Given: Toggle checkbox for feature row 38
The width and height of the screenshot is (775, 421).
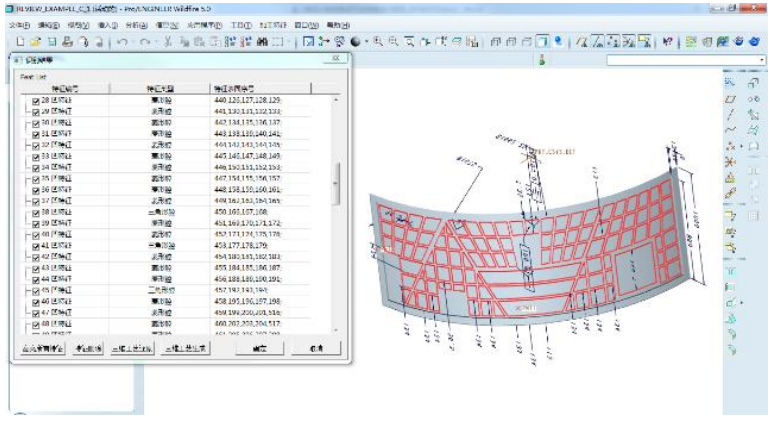Looking at the screenshot, I should pyautogui.click(x=36, y=212).
